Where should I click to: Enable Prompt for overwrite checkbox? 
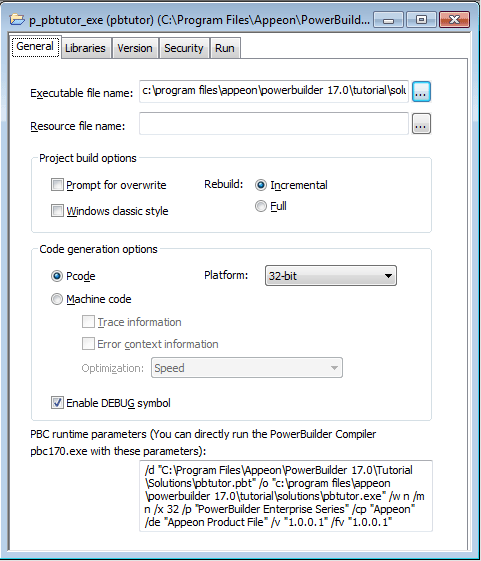57,185
